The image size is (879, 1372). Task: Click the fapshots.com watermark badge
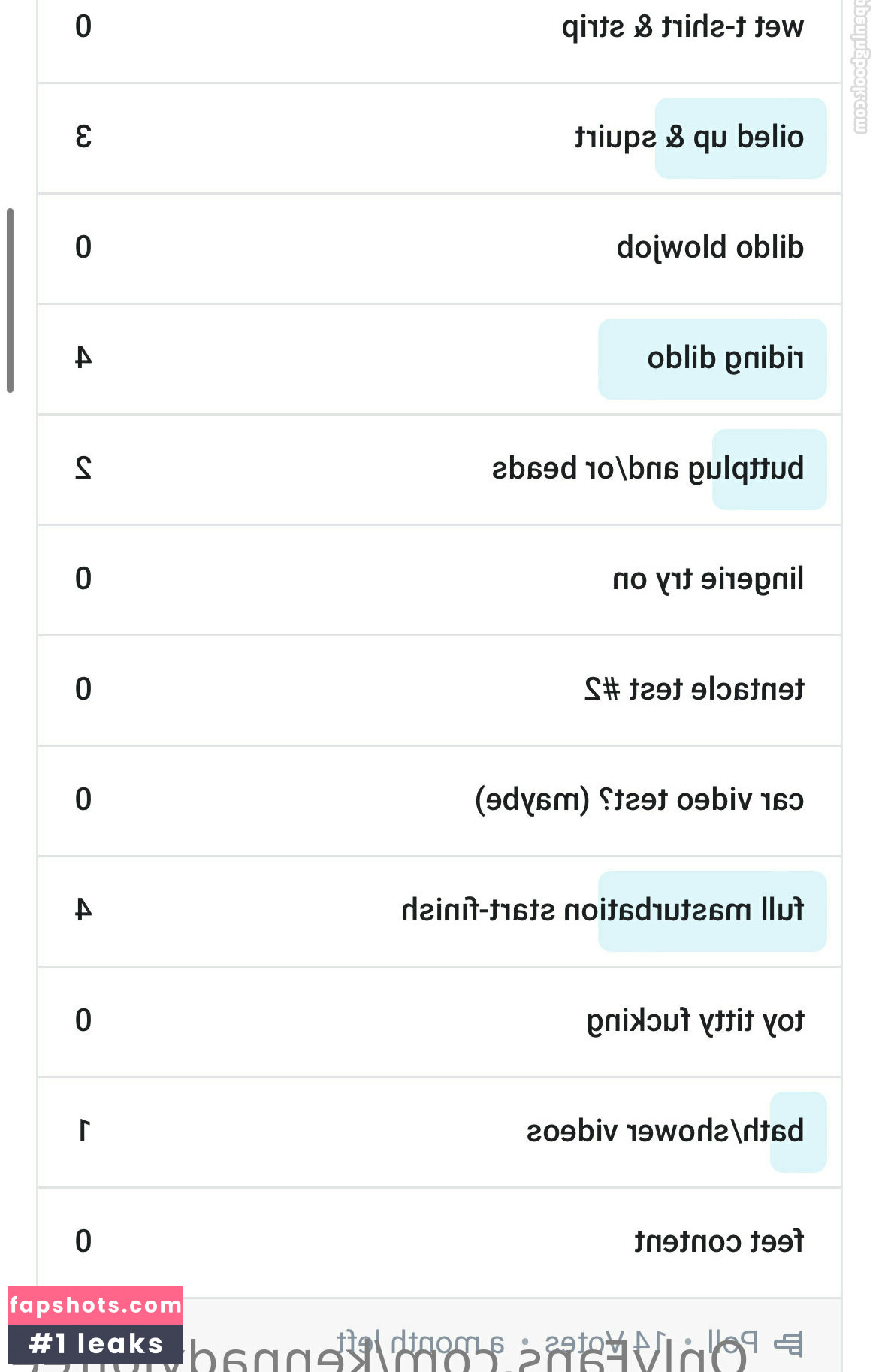point(95,1305)
